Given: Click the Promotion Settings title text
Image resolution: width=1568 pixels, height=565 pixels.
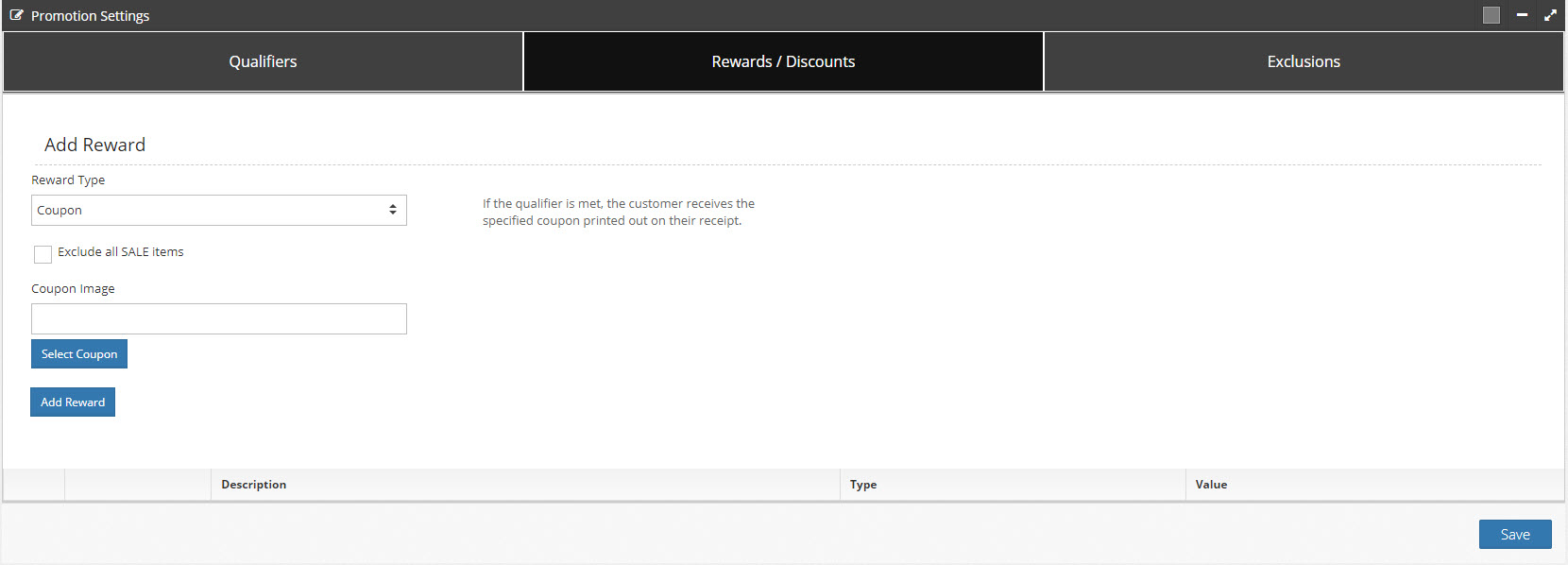Looking at the screenshot, I should click(x=90, y=16).
